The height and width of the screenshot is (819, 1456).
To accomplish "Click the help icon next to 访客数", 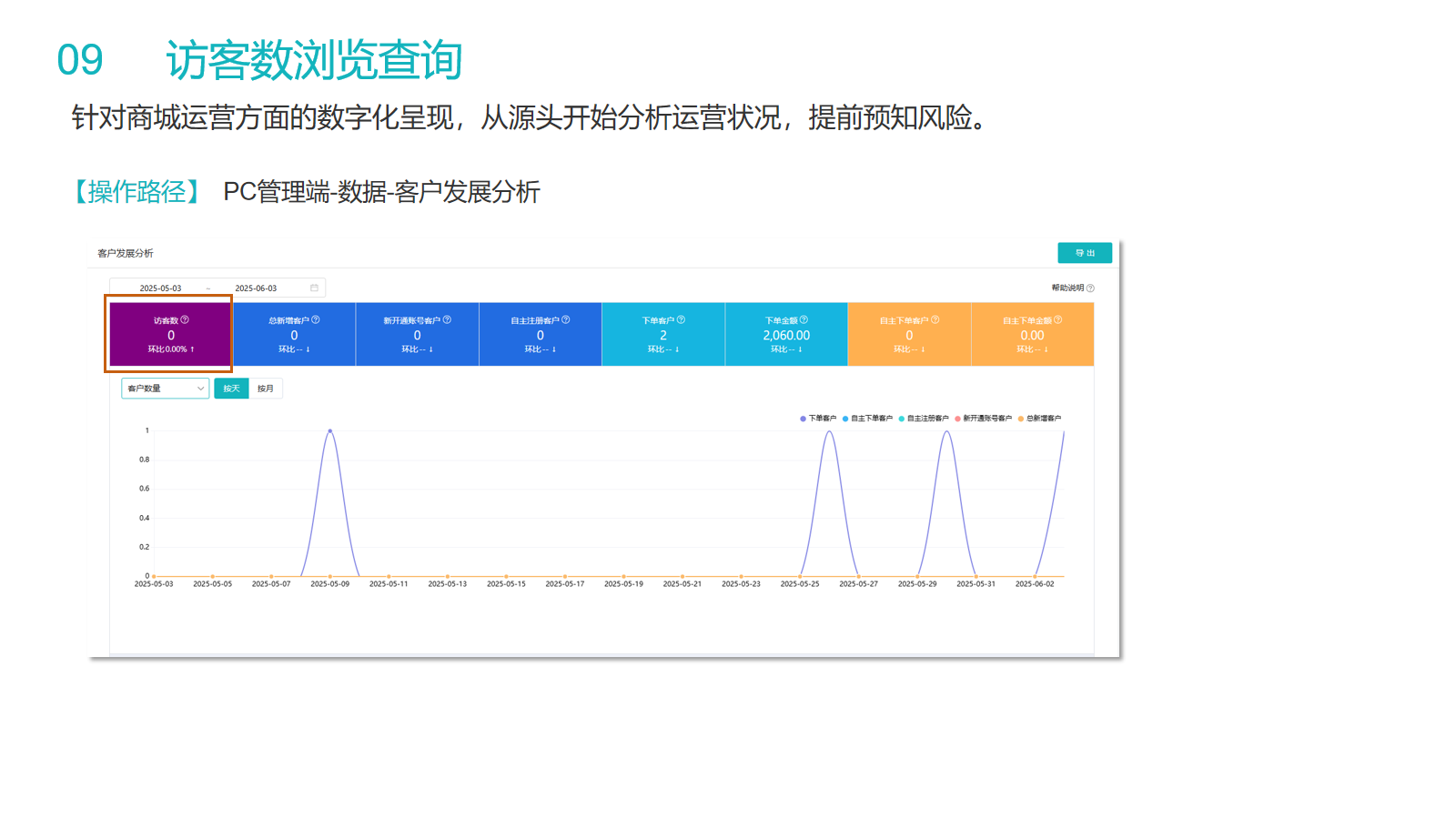I will tap(185, 319).
